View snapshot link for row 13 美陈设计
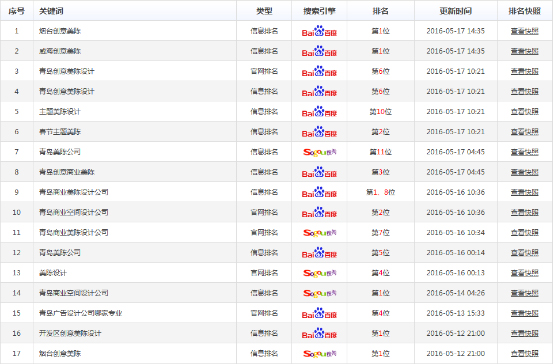The height and width of the screenshot is (364, 554). (525, 273)
